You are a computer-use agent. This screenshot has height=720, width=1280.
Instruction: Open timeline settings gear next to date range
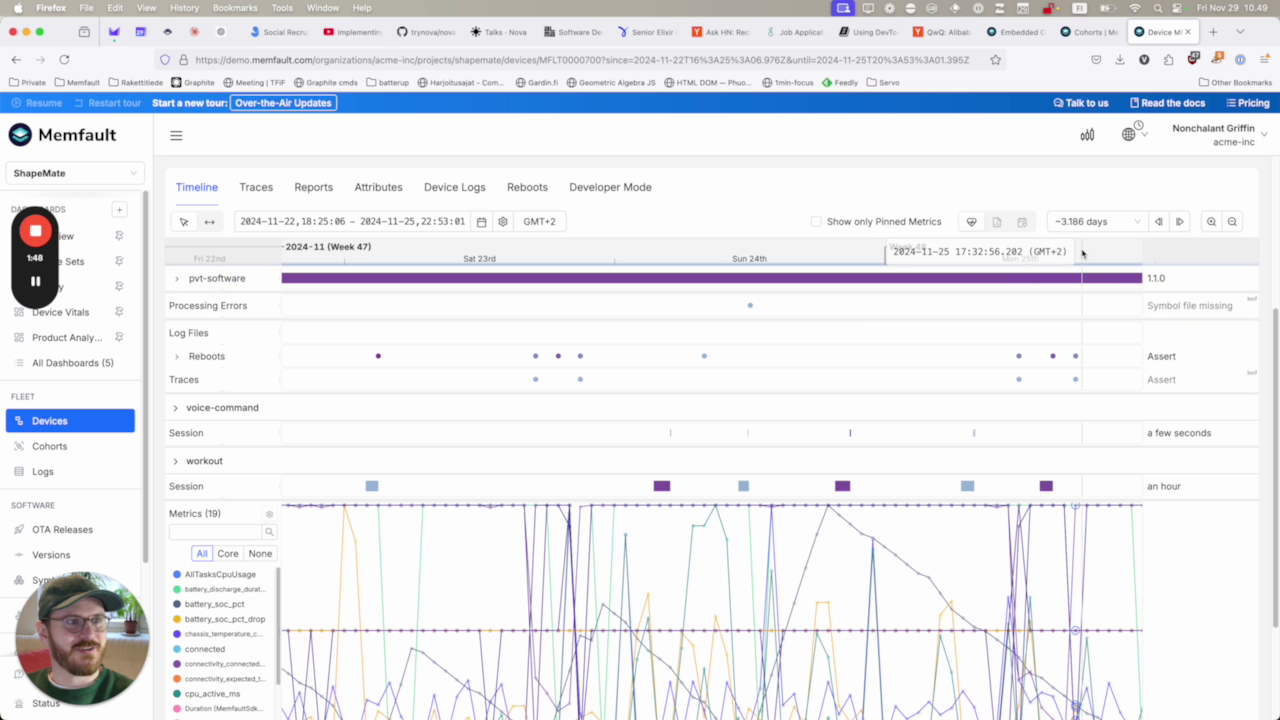pyautogui.click(x=503, y=222)
